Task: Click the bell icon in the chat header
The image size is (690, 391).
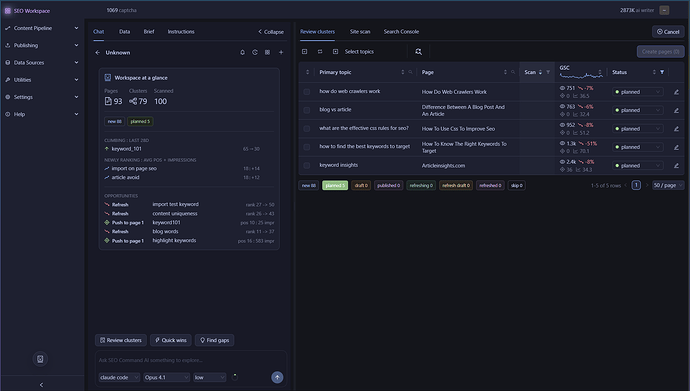Action: point(242,52)
